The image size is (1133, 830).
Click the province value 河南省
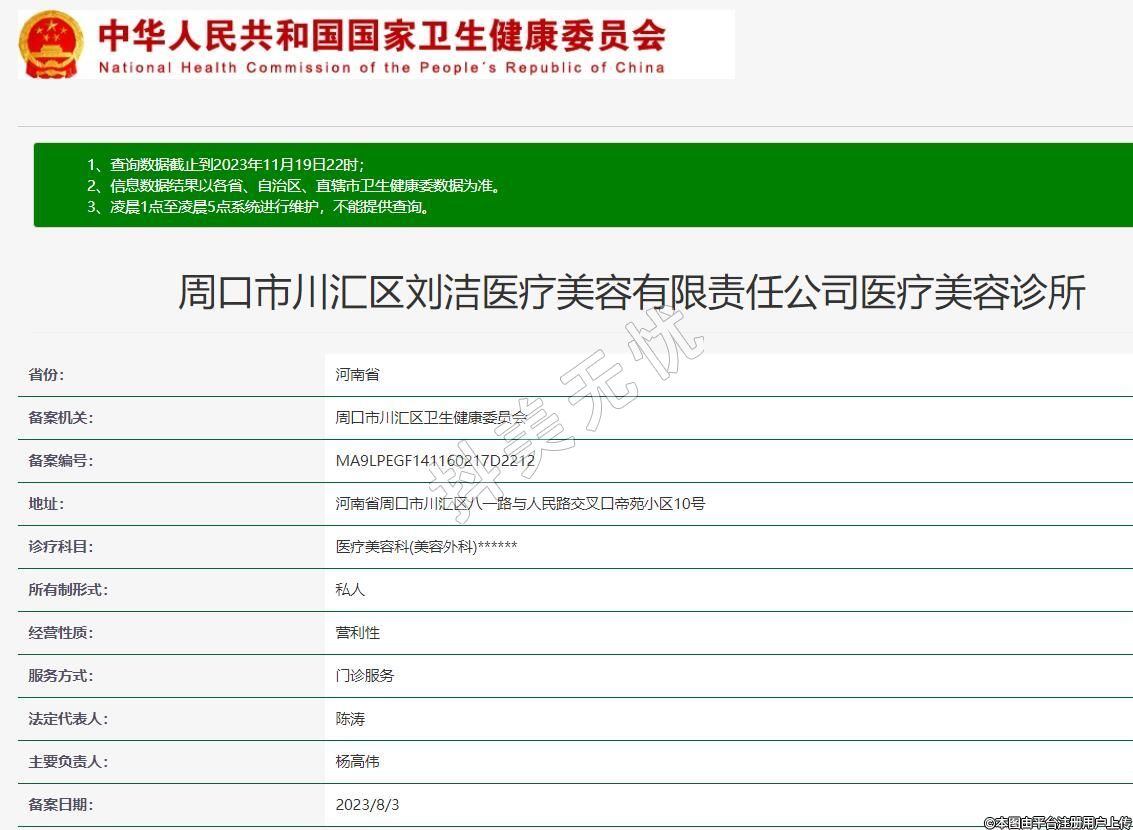pyautogui.click(x=357, y=375)
